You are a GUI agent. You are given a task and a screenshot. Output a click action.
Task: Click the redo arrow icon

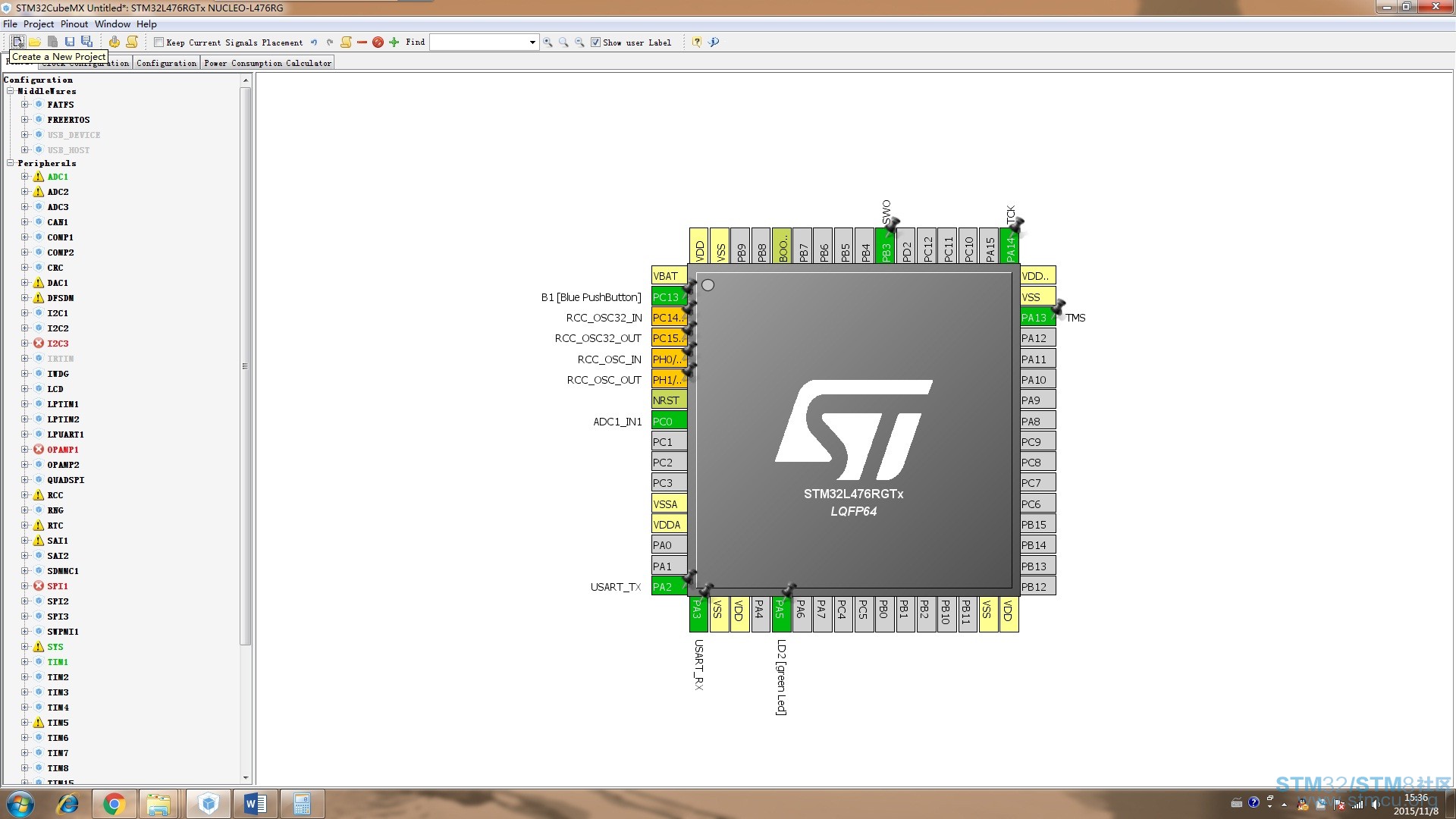pyautogui.click(x=330, y=42)
